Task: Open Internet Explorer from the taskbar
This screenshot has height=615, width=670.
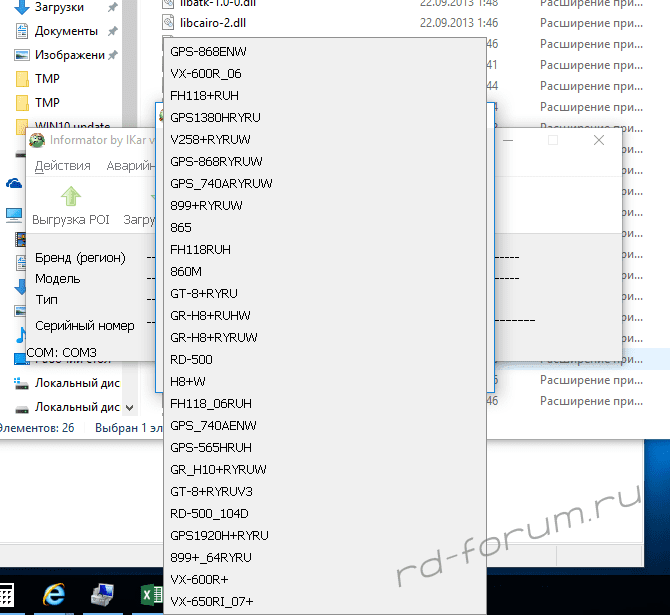Action: tap(53, 594)
